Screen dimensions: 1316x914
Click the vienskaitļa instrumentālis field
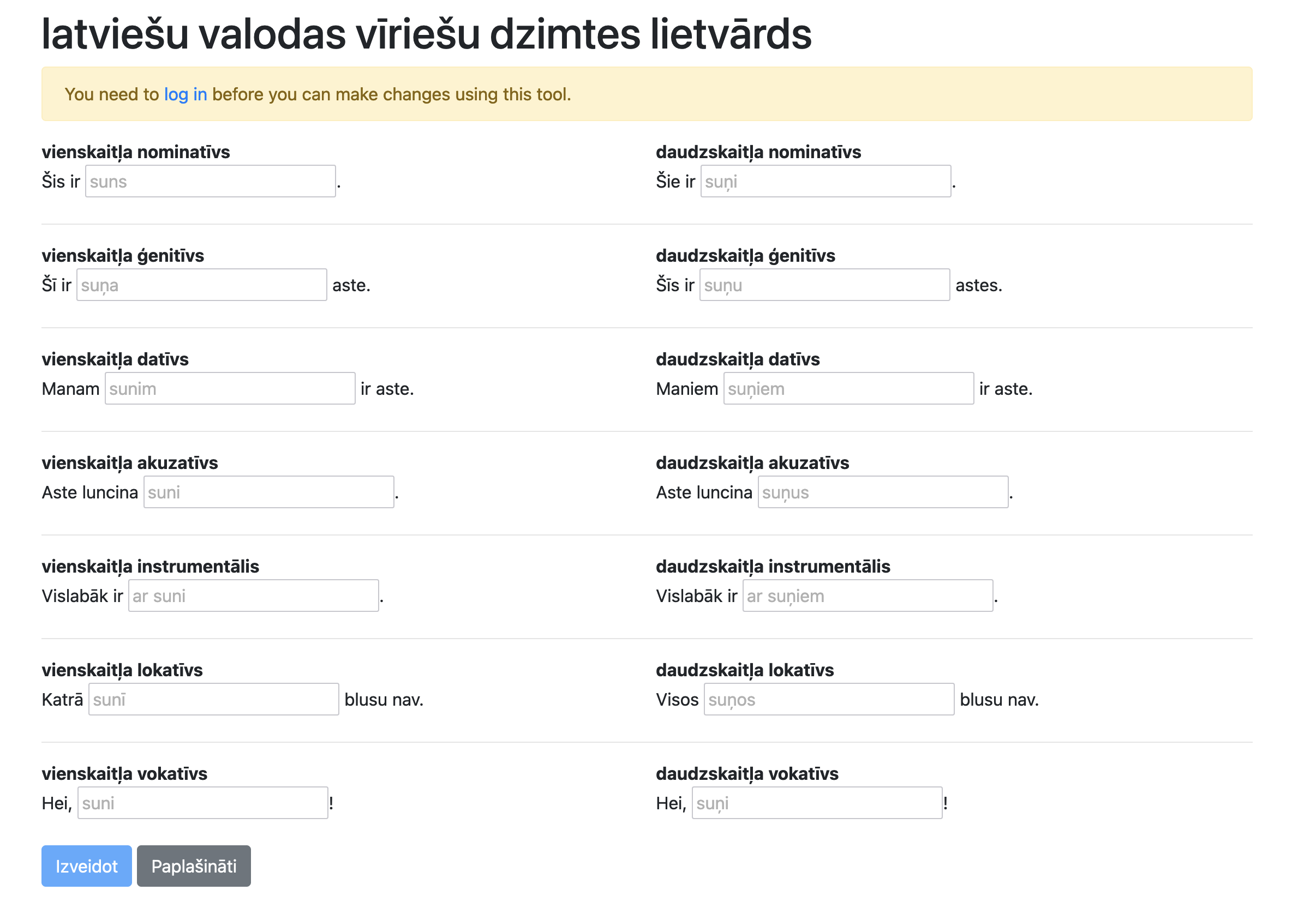253,596
